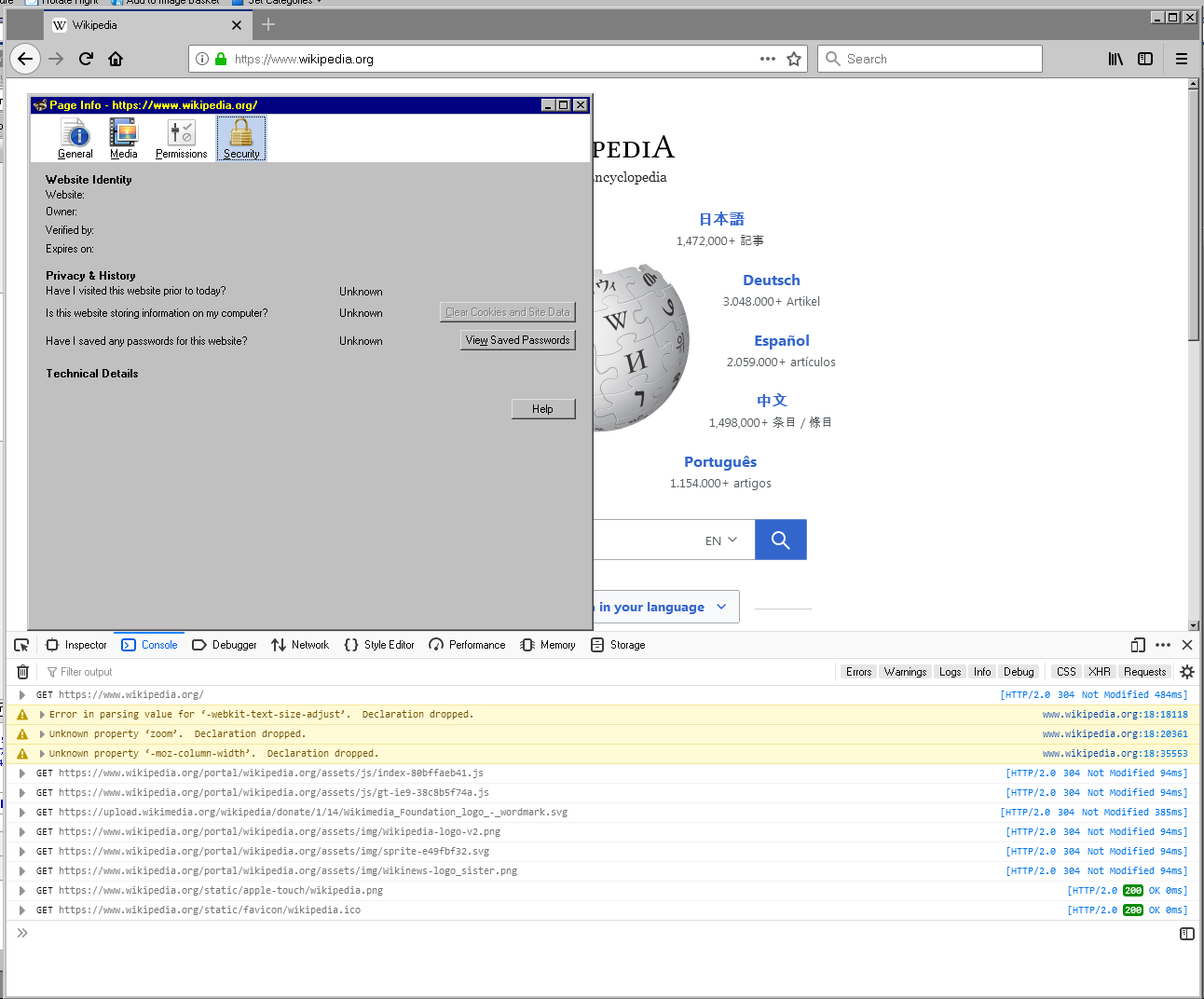The image size is (1204, 999).
Task: Toggle the Debug console filter
Action: click(1019, 672)
